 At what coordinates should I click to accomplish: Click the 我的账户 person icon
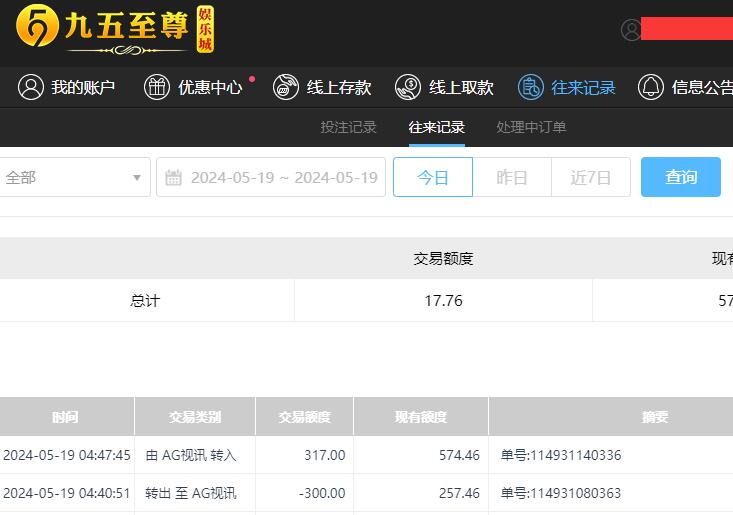coord(31,87)
